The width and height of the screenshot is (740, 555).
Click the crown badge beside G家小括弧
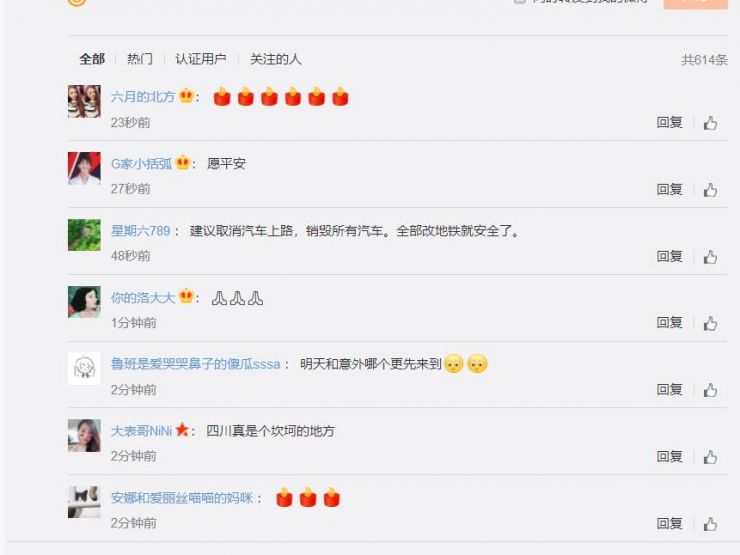click(182, 163)
